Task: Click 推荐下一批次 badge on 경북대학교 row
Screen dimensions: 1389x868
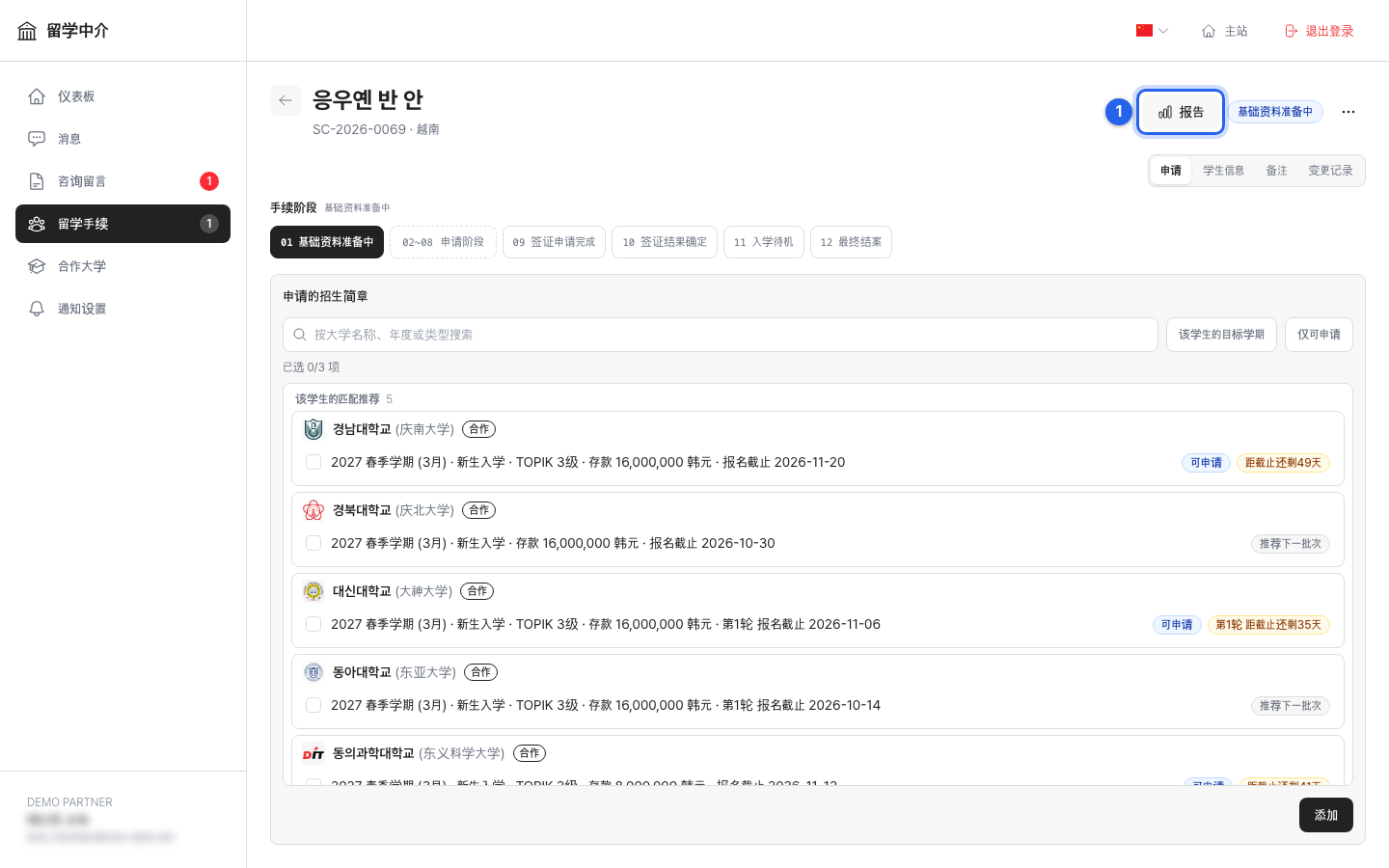Action: pyautogui.click(x=1291, y=544)
